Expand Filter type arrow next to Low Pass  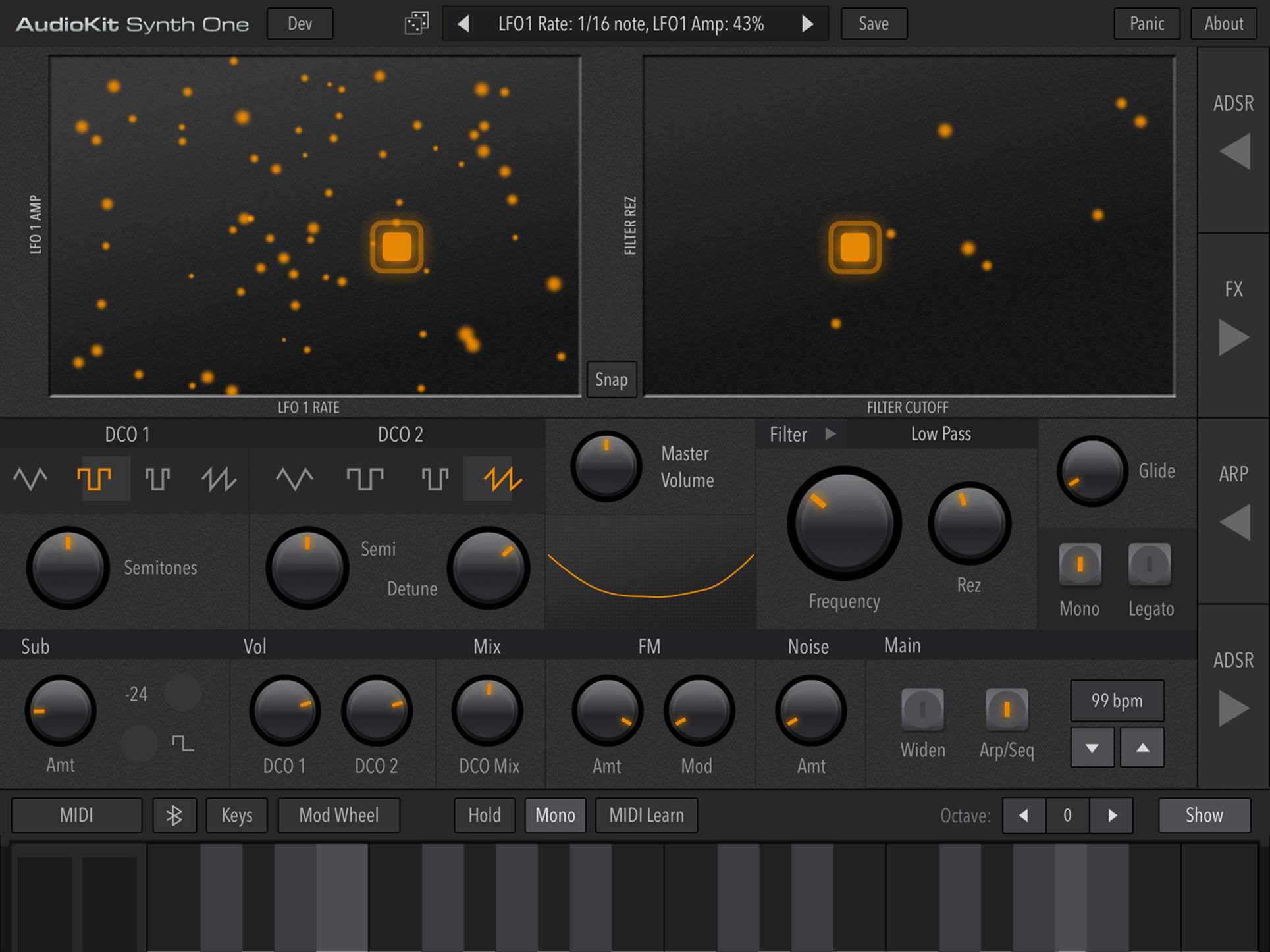point(830,434)
